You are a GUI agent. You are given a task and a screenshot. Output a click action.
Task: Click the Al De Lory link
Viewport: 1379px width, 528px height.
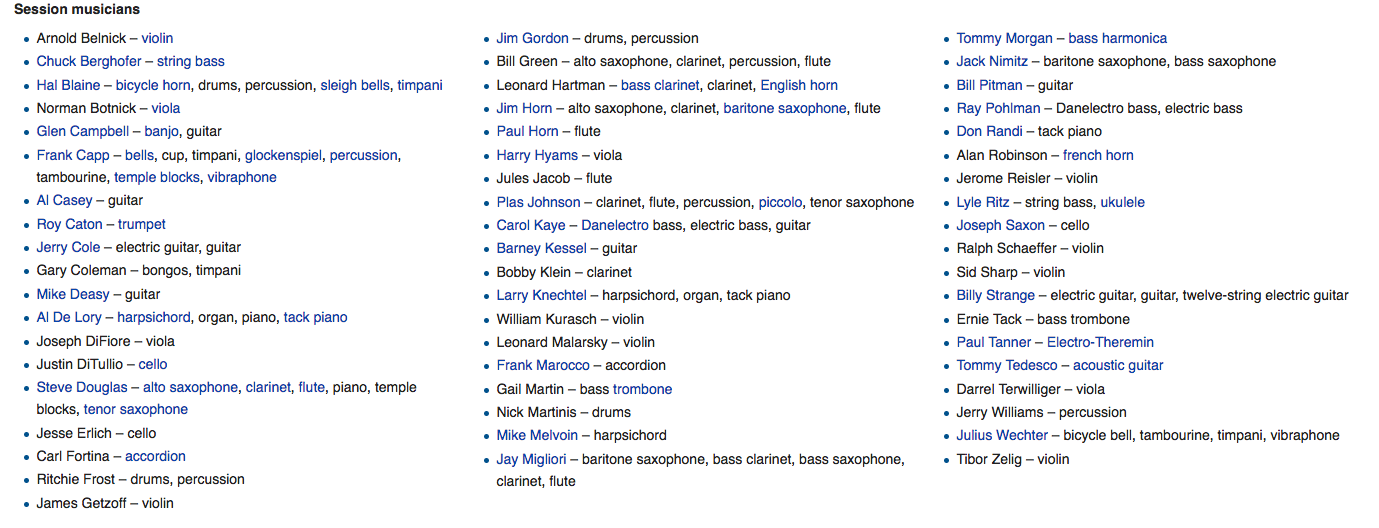[69, 317]
